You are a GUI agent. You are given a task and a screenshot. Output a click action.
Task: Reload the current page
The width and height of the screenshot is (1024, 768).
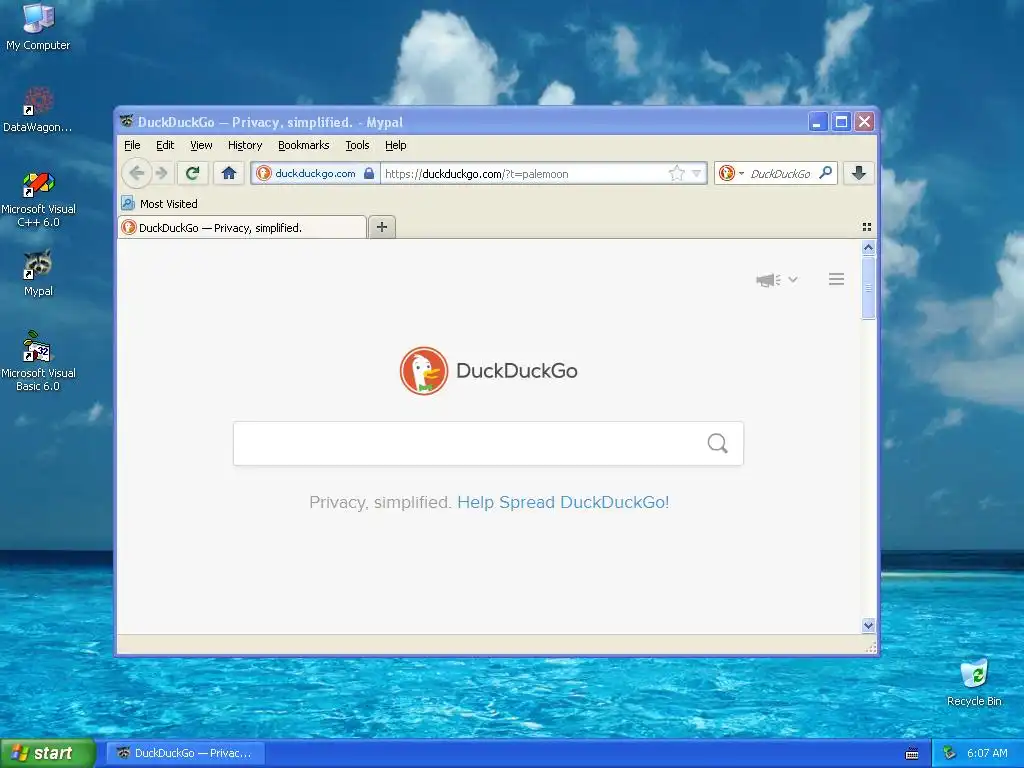(x=193, y=173)
